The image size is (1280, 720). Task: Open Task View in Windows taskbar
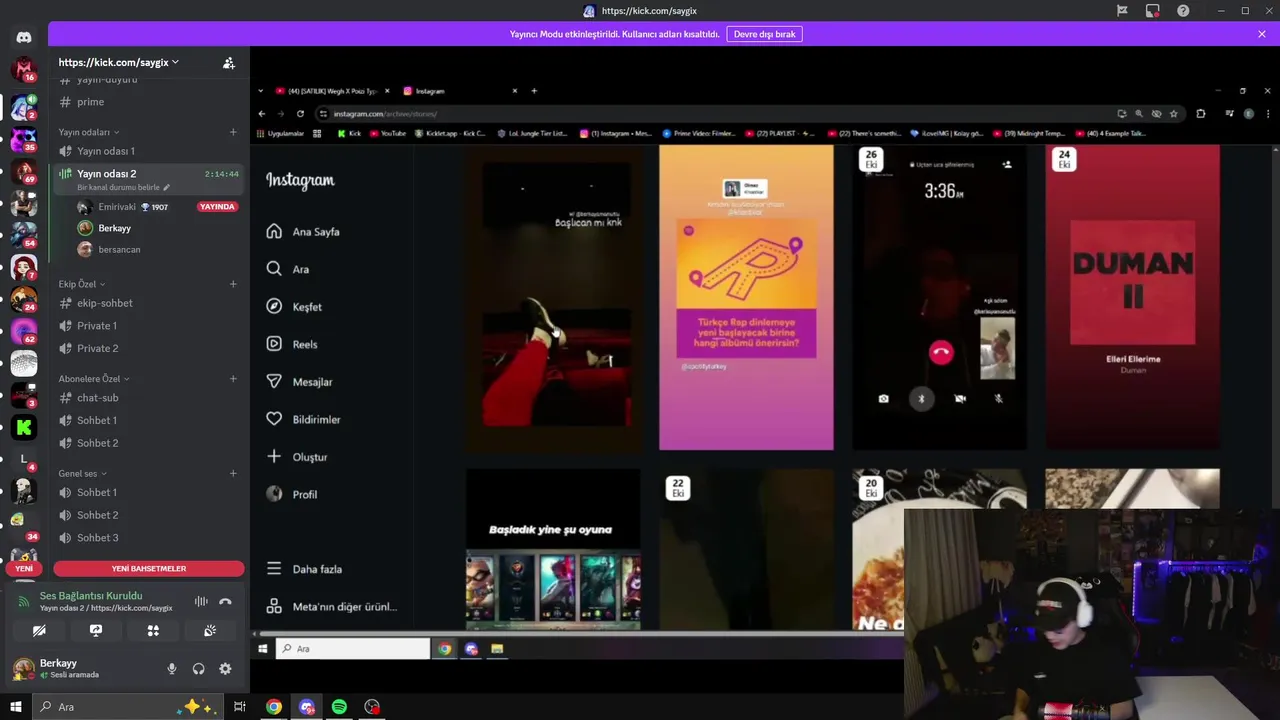click(240, 707)
